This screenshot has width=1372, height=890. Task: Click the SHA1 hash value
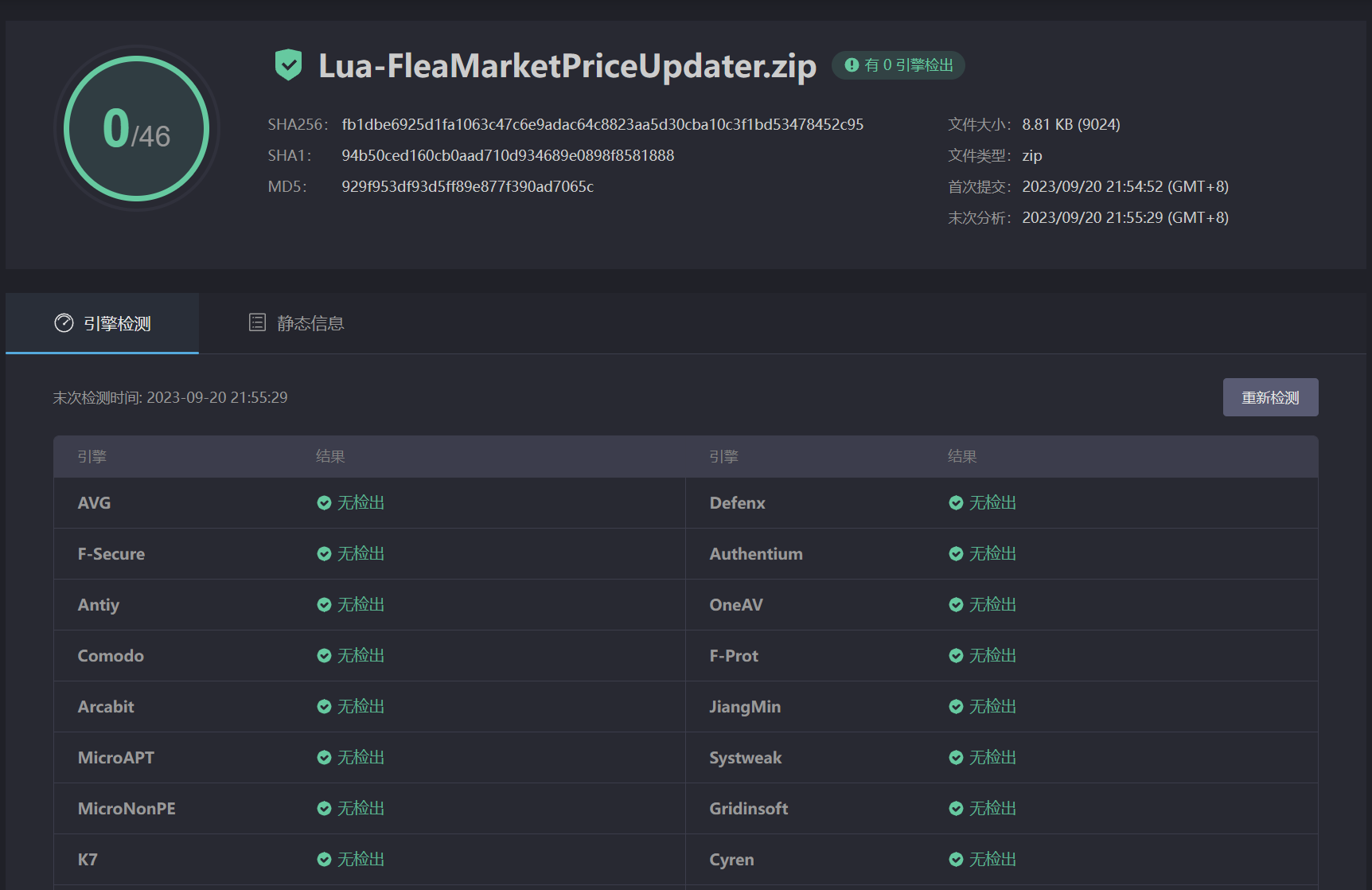pos(508,156)
